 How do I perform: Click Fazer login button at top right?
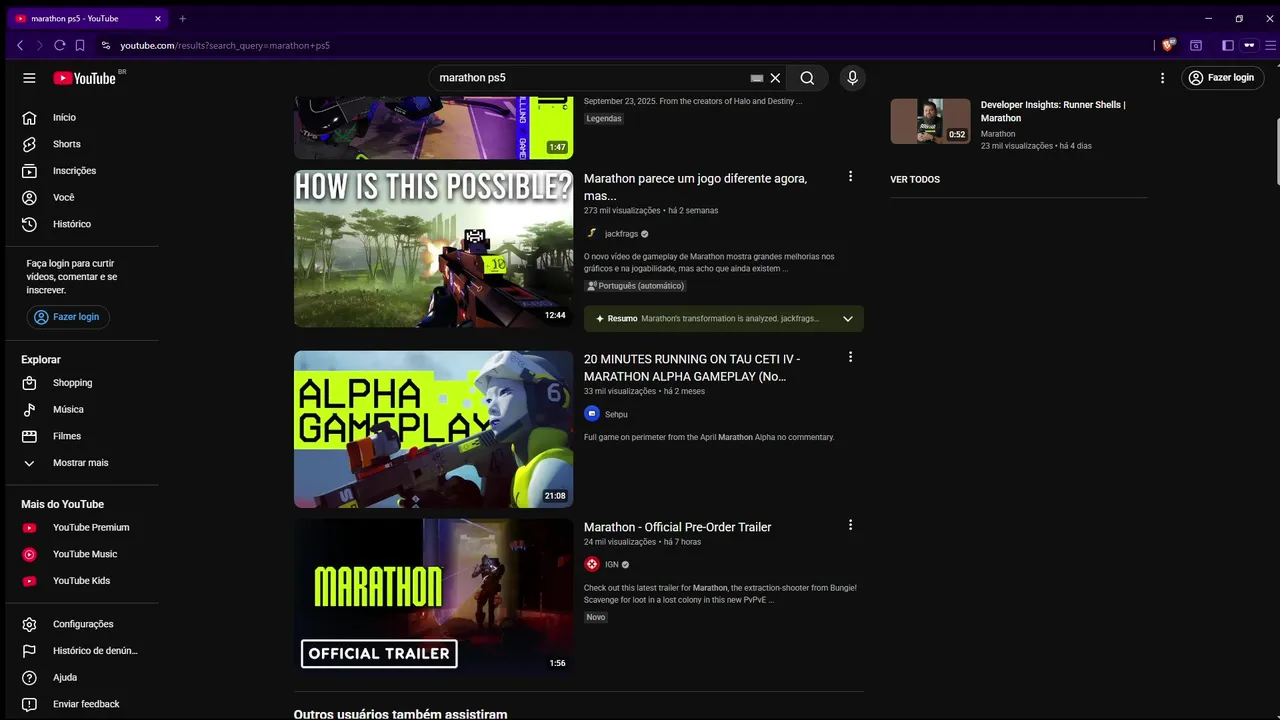[1222, 78]
